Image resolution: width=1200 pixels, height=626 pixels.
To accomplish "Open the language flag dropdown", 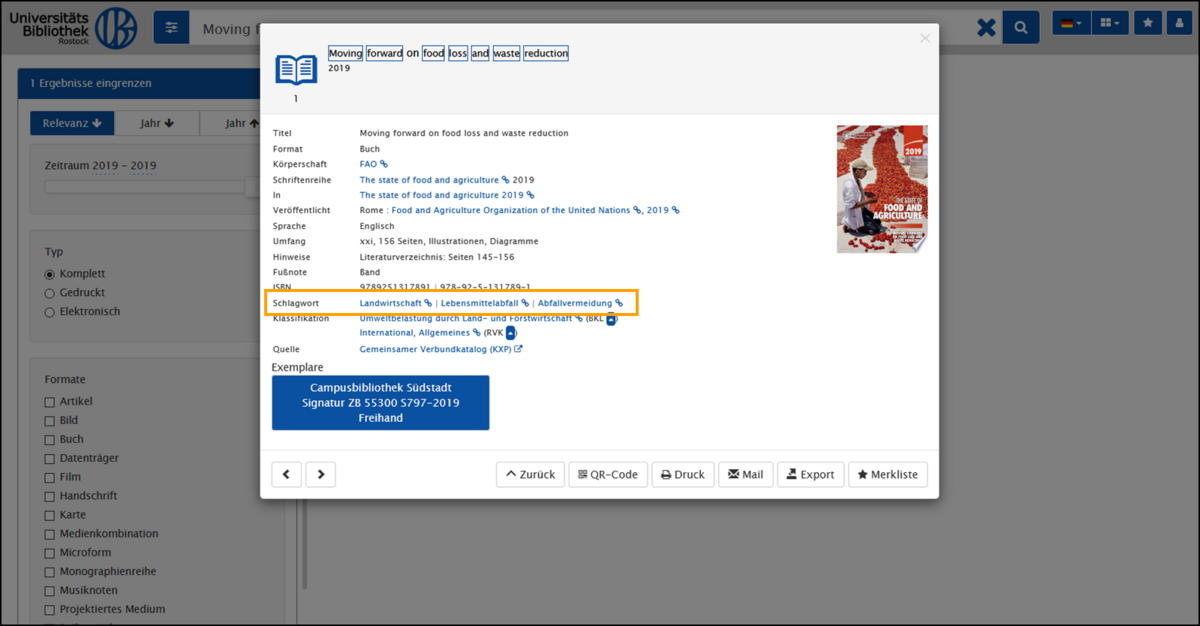I will click(x=1071, y=22).
